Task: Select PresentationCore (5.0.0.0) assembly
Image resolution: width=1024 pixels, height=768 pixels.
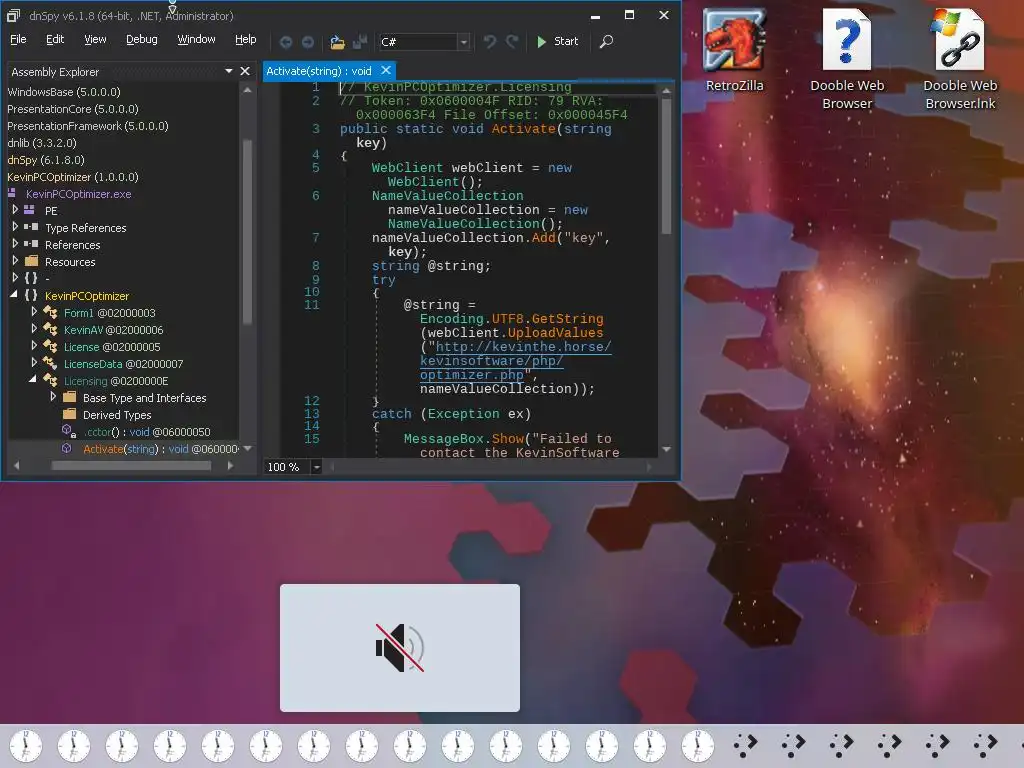Action: [x=72, y=109]
